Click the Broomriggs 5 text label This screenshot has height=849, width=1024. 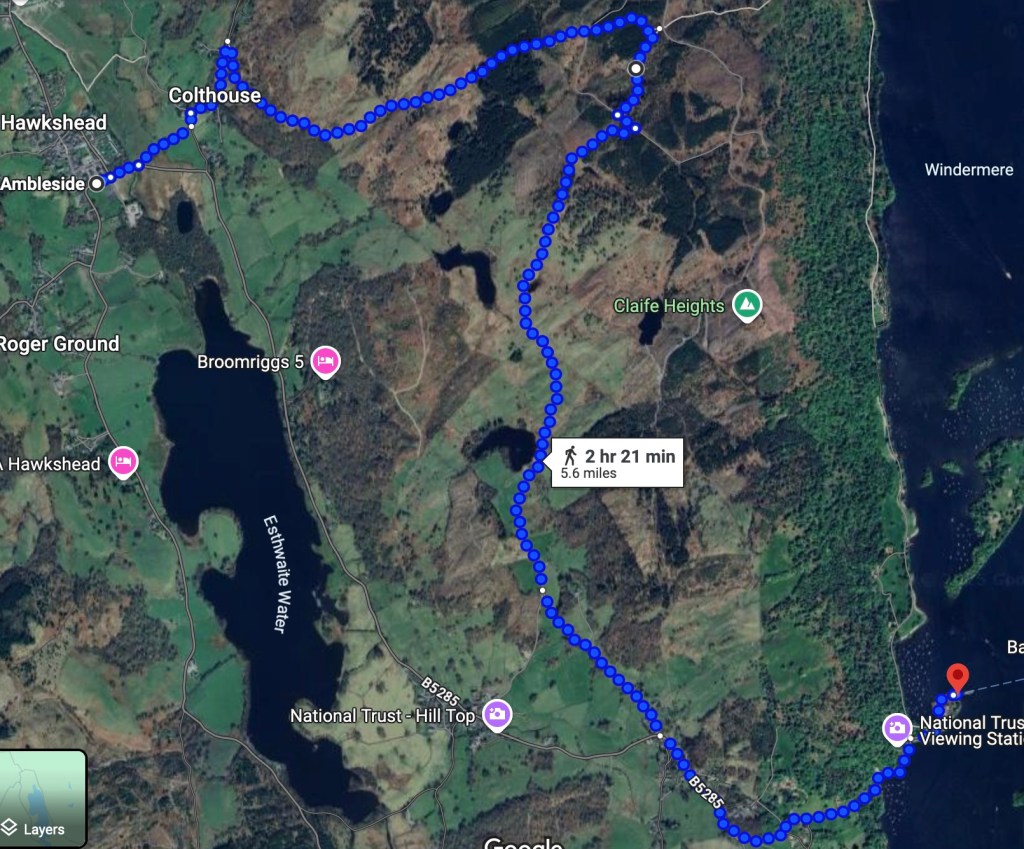(250, 362)
